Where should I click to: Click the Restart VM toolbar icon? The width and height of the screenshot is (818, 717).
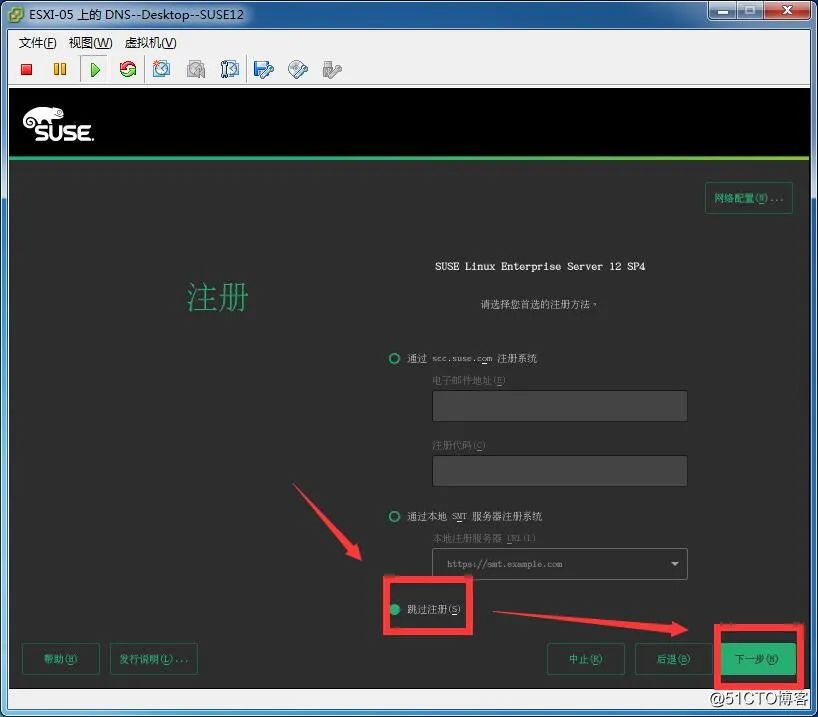click(x=128, y=69)
